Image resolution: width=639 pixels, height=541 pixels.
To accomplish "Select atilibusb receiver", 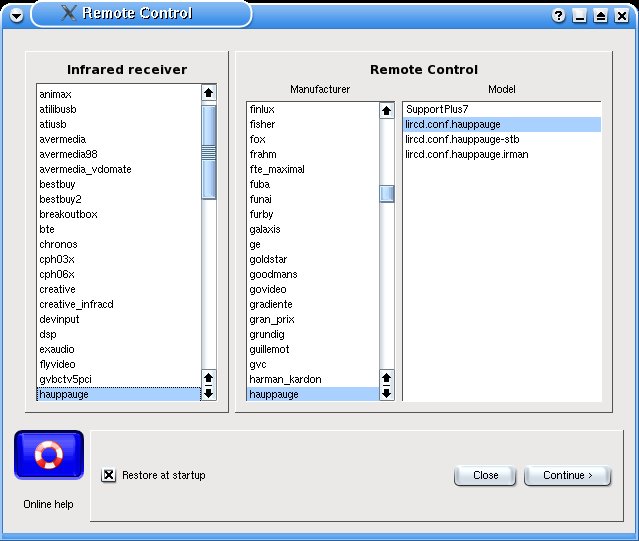I will click(x=119, y=109).
